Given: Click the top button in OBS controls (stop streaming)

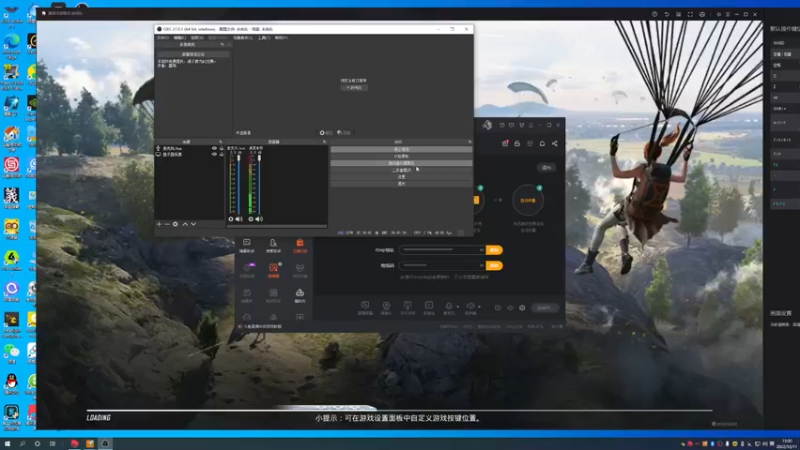Looking at the screenshot, I should click(x=401, y=149).
